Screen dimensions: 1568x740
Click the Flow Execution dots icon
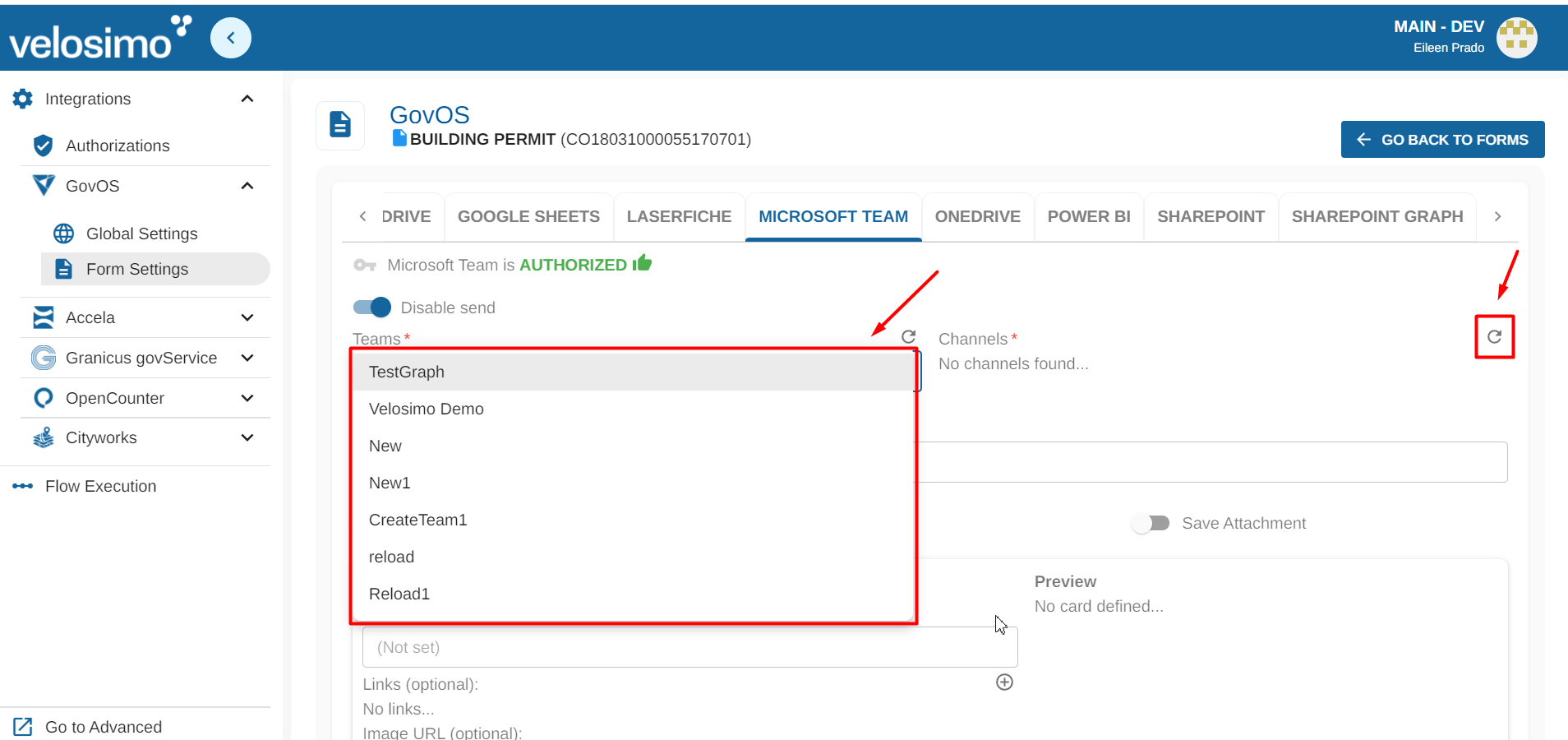click(x=23, y=486)
